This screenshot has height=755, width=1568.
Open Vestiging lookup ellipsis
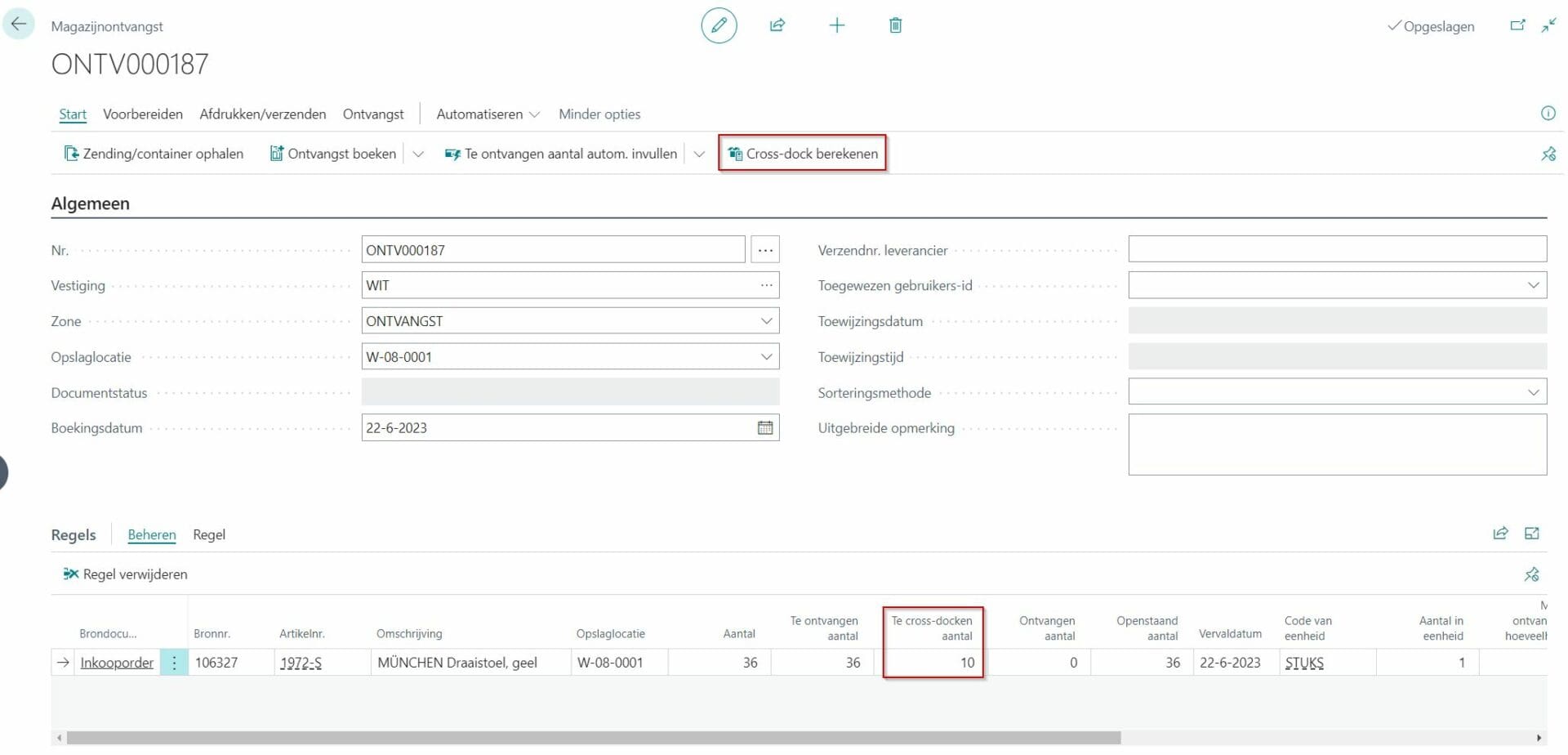[x=766, y=285]
